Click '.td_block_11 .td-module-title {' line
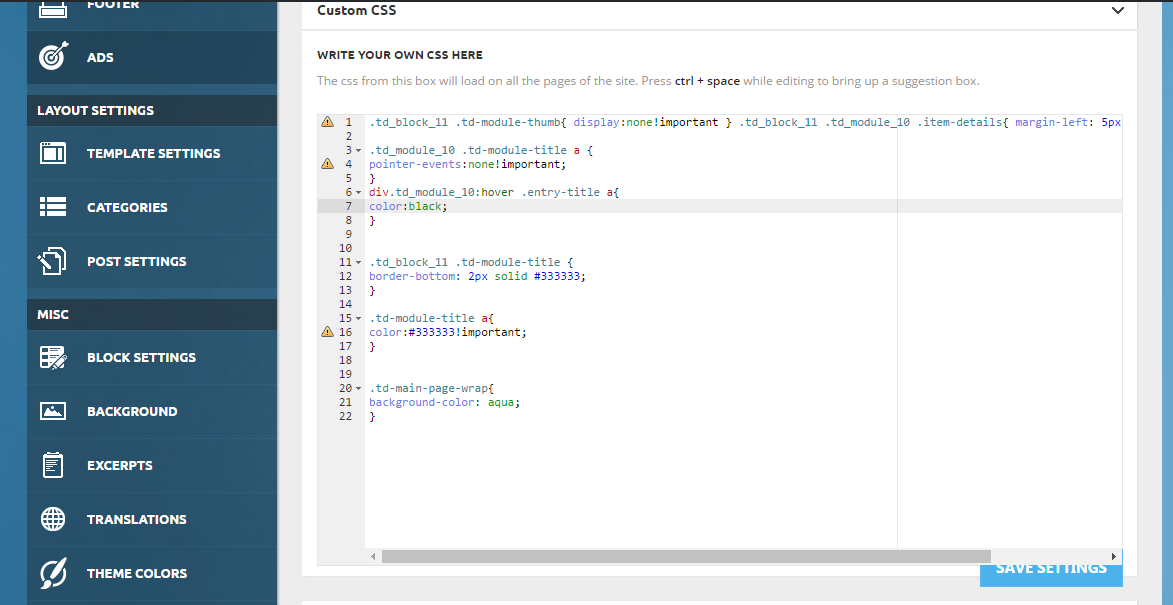Viewport: 1173px width, 605px height. (471, 262)
